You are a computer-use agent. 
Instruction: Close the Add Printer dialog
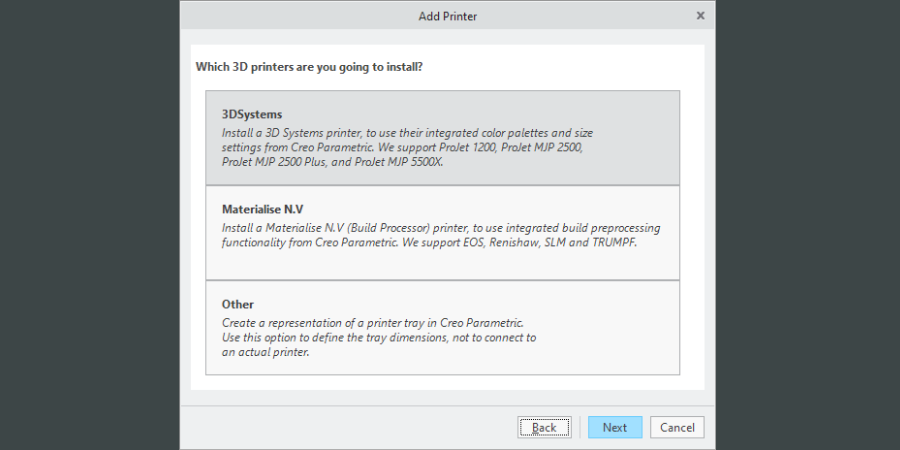click(700, 15)
